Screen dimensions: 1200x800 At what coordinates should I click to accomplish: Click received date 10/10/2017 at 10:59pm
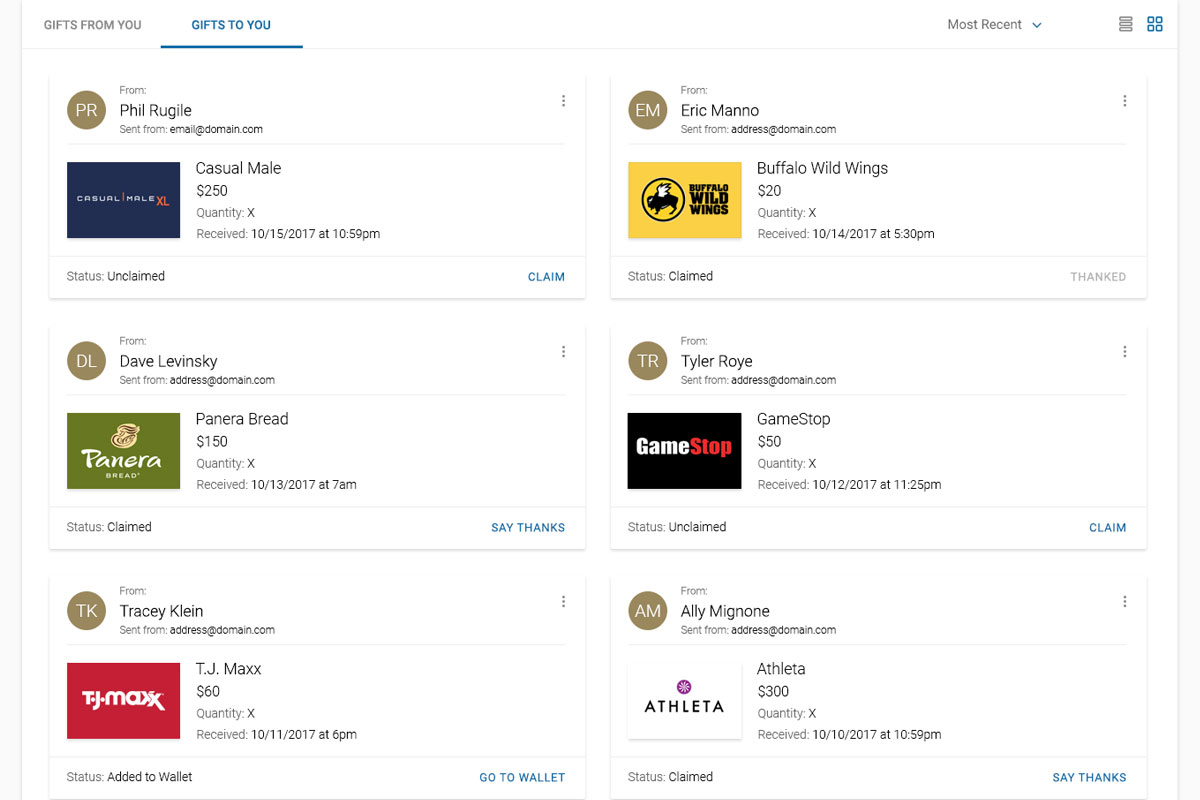point(876,735)
